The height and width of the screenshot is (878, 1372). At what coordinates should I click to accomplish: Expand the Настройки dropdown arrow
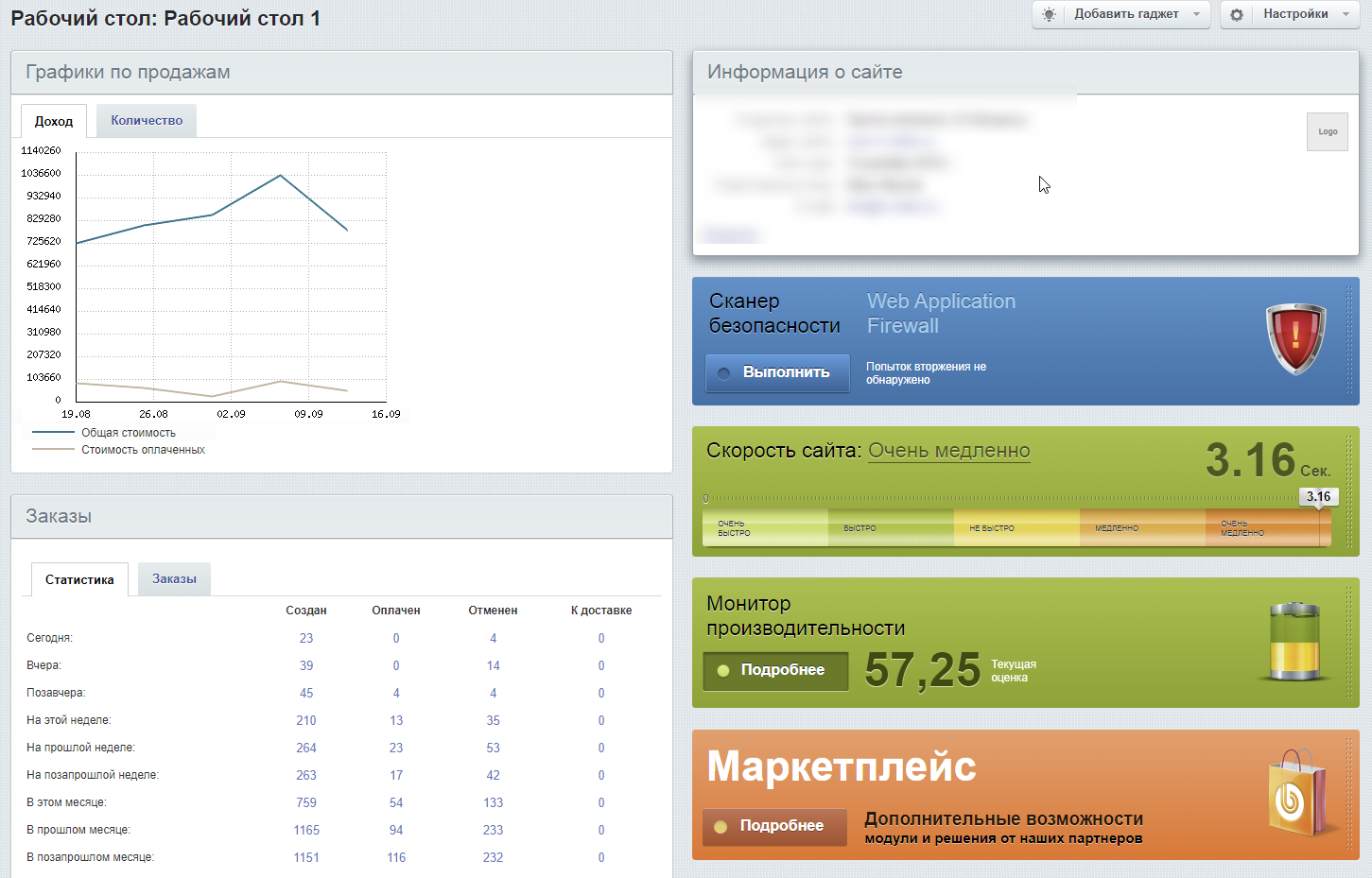click(1346, 14)
